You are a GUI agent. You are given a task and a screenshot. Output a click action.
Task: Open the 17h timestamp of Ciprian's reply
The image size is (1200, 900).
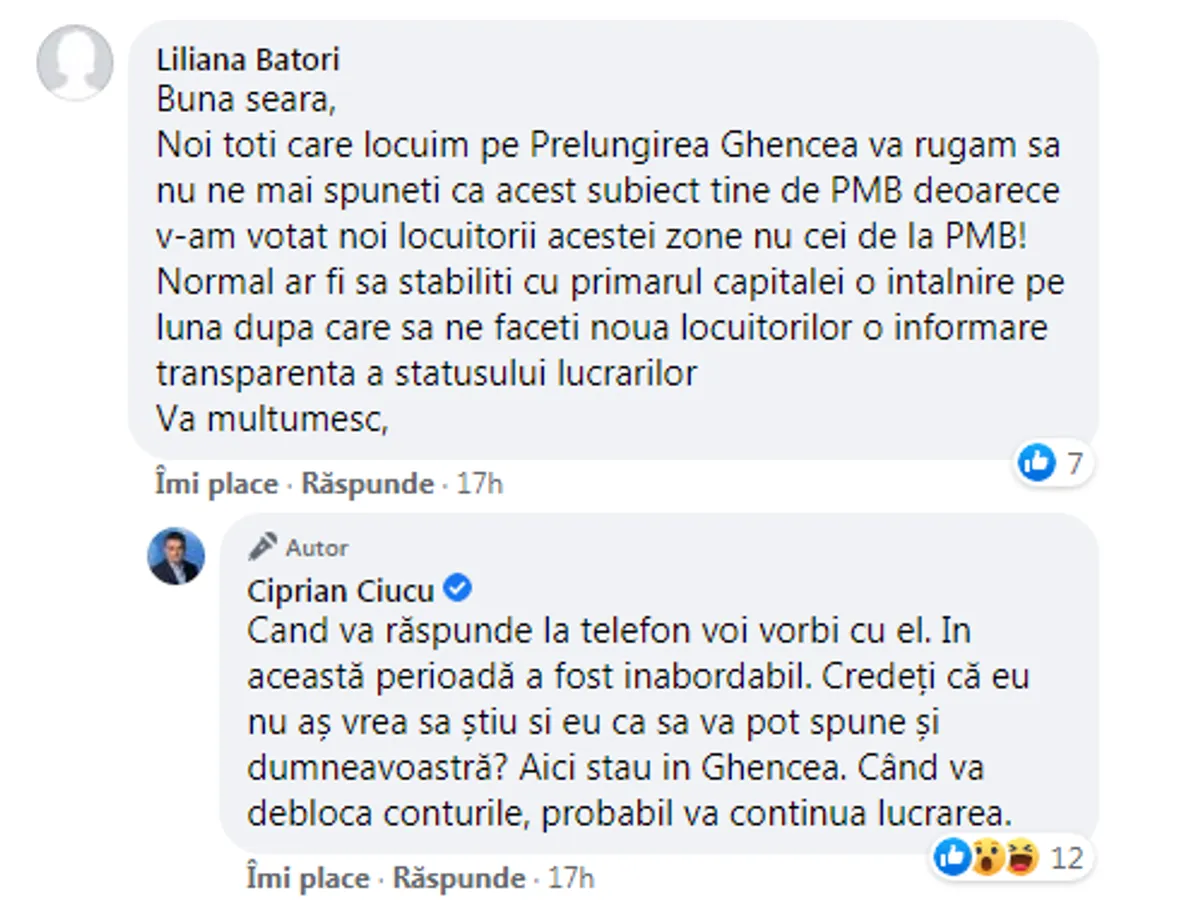pos(571,879)
